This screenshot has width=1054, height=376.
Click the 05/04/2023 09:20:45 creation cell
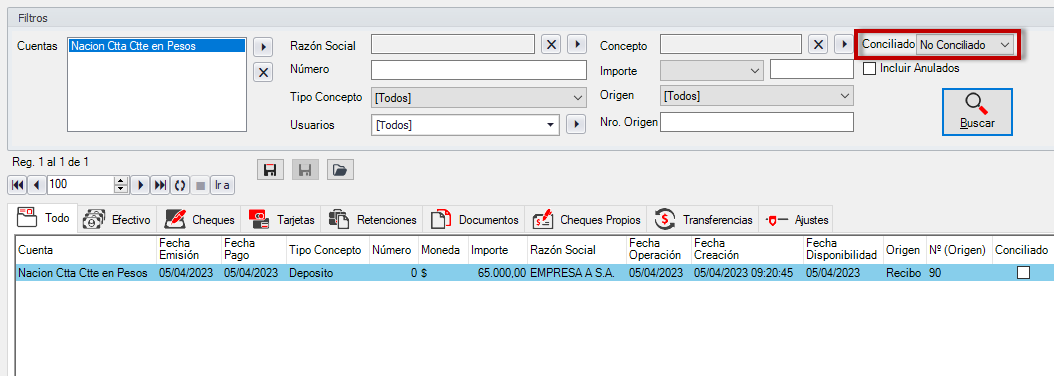(x=747, y=273)
